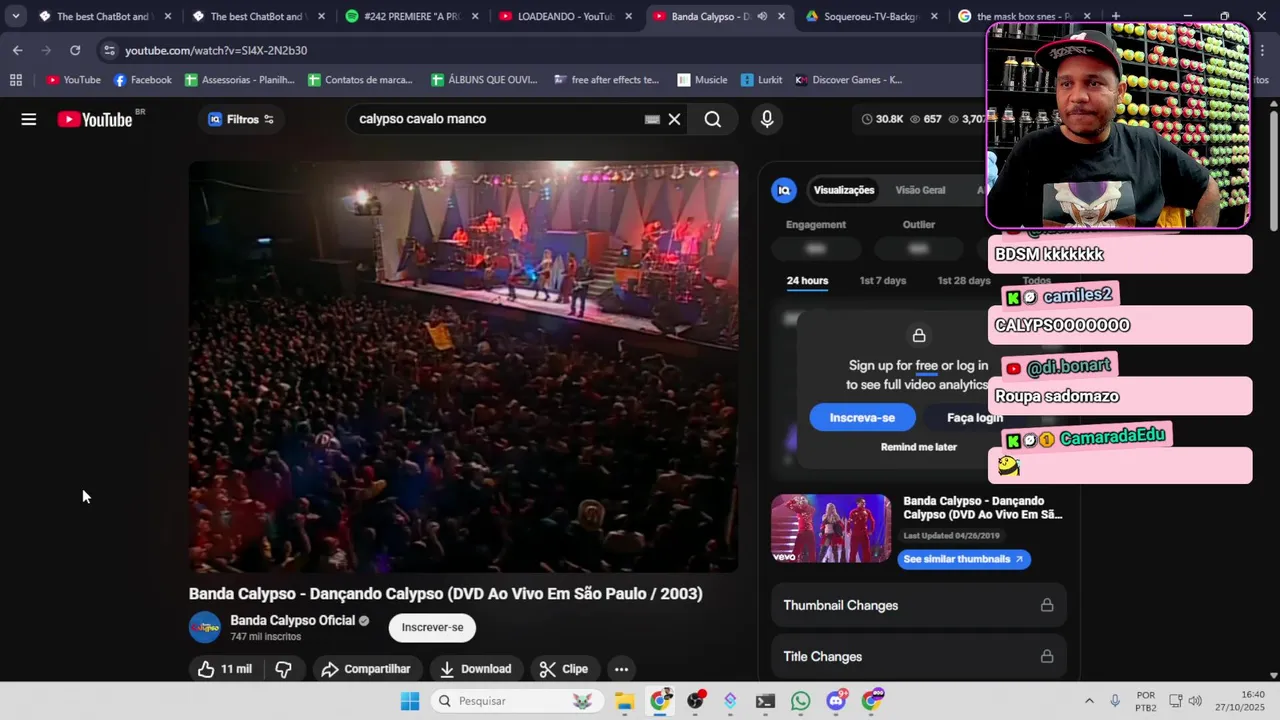This screenshot has height=720, width=1280.
Task: Click the video player area
Action: click(x=464, y=367)
